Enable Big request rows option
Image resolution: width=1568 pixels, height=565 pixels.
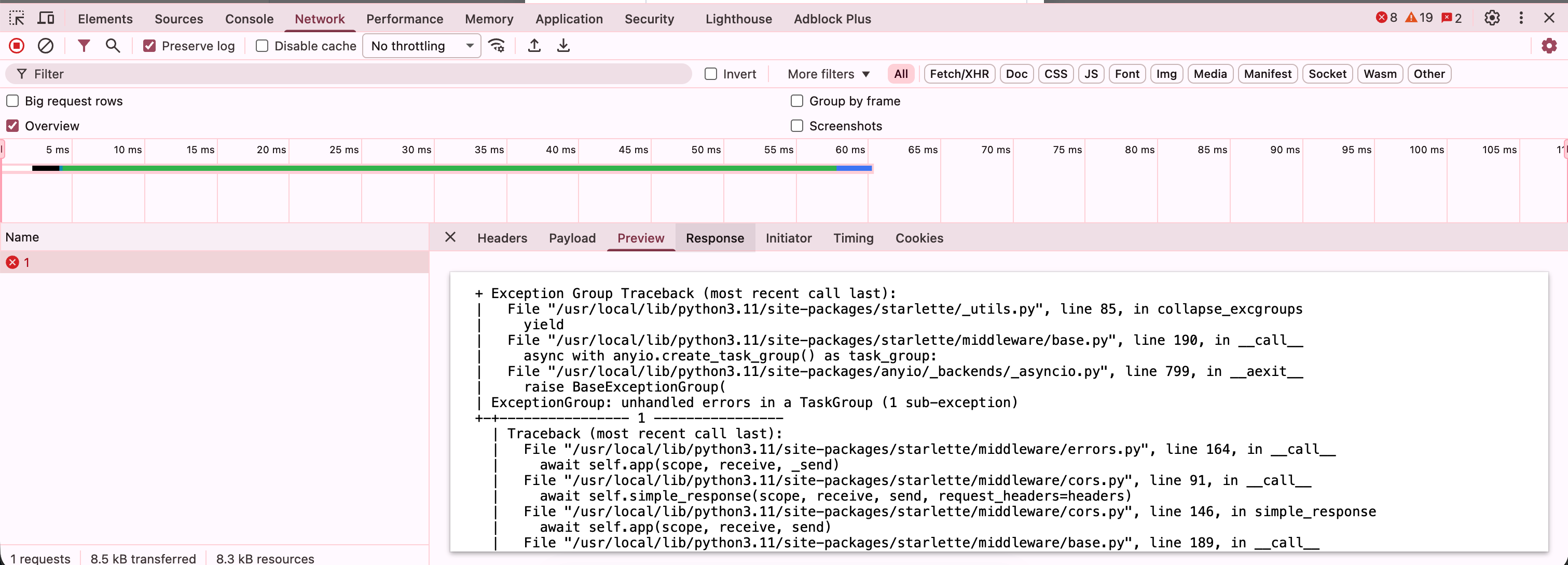coord(13,101)
